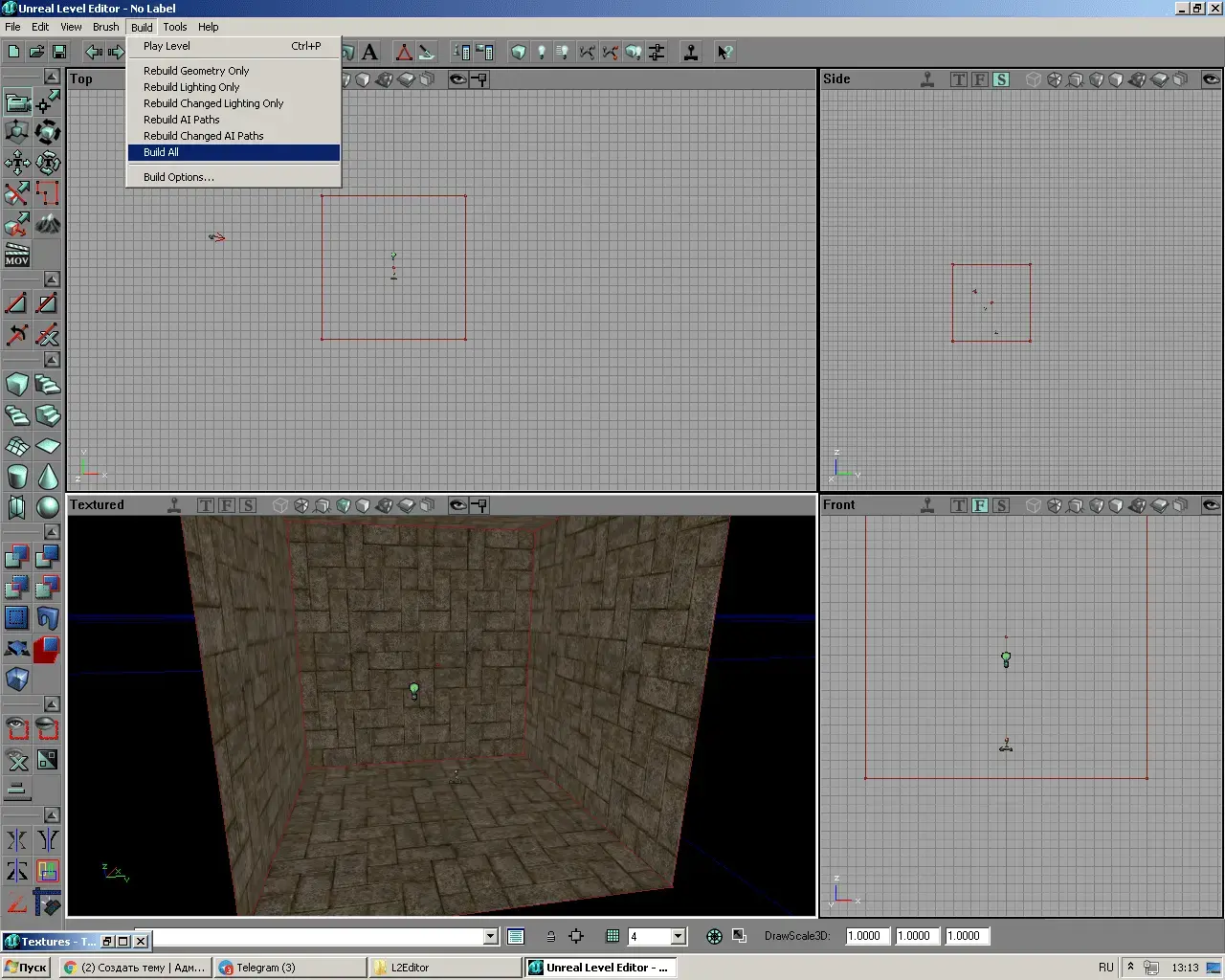
Task: Collapse the top toolbox group arrow
Action: click(x=53, y=77)
